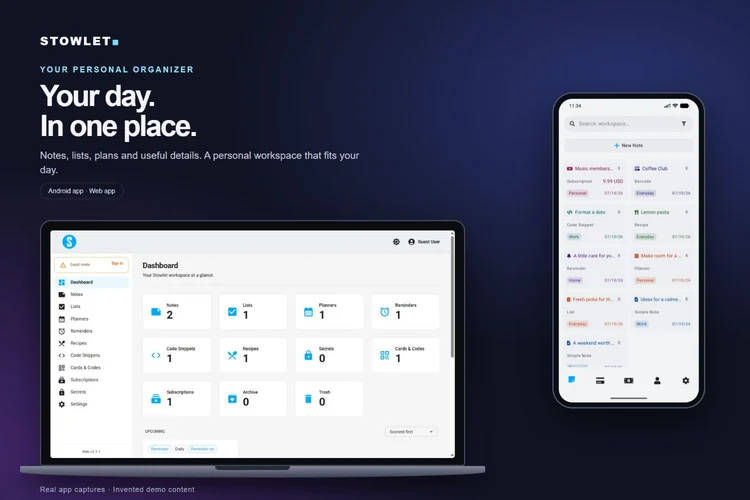Click the Code Snippets card brackets icon

(x=156, y=356)
